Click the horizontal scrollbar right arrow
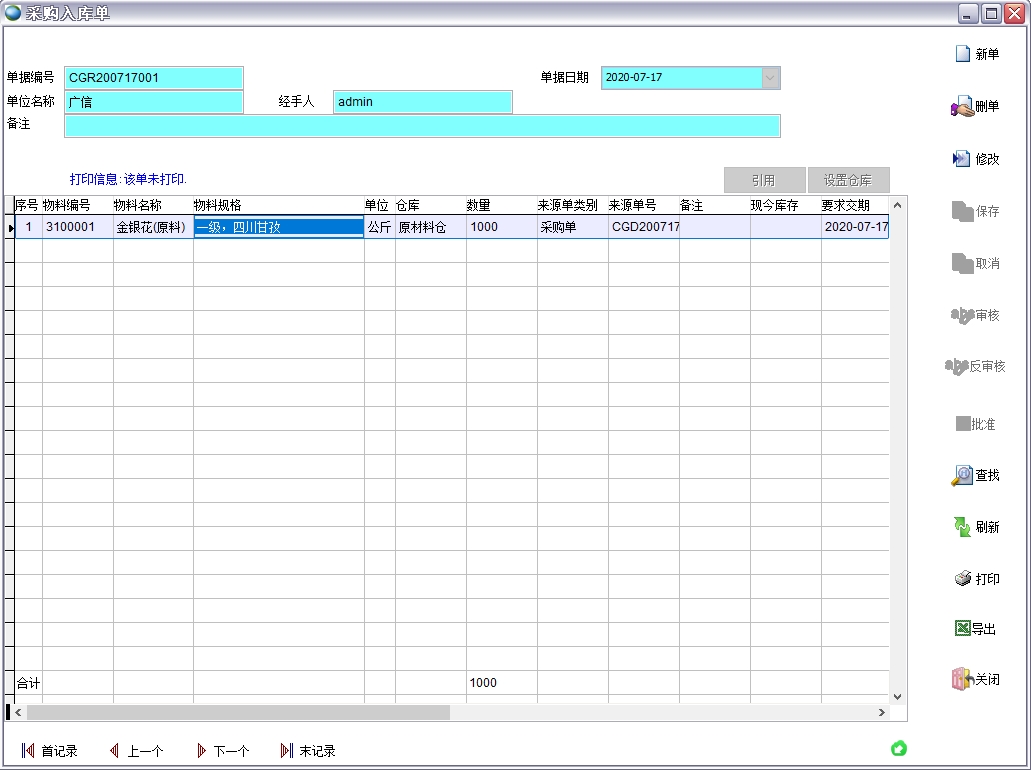Screen dimensions: 1031x770 click(x=881, y=713)
